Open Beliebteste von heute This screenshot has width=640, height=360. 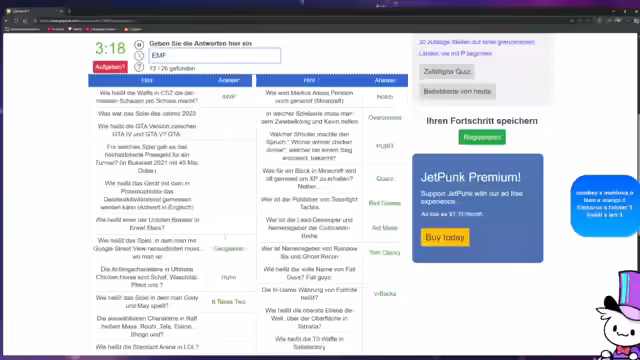tap(457, 91)
